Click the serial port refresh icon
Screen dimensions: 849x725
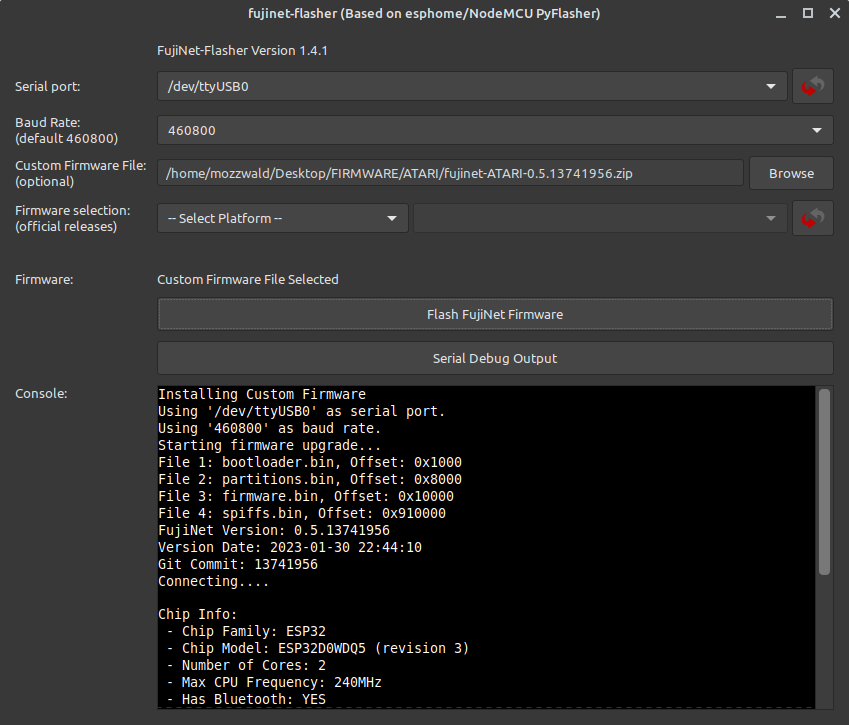point(812,87)
